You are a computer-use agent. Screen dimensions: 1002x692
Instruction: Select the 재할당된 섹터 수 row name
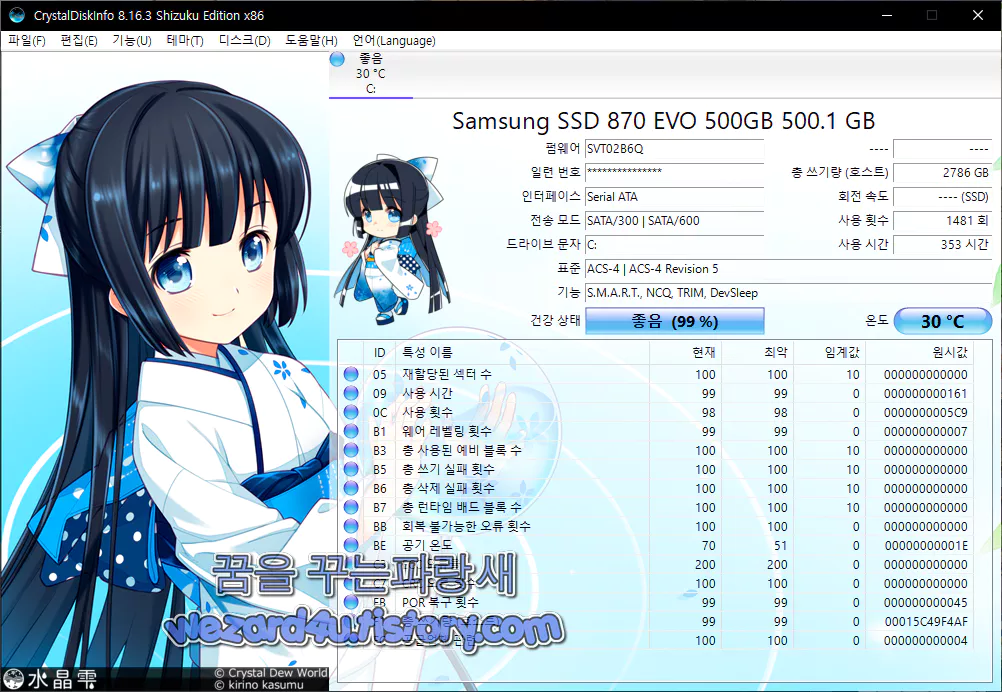(447, 374)
